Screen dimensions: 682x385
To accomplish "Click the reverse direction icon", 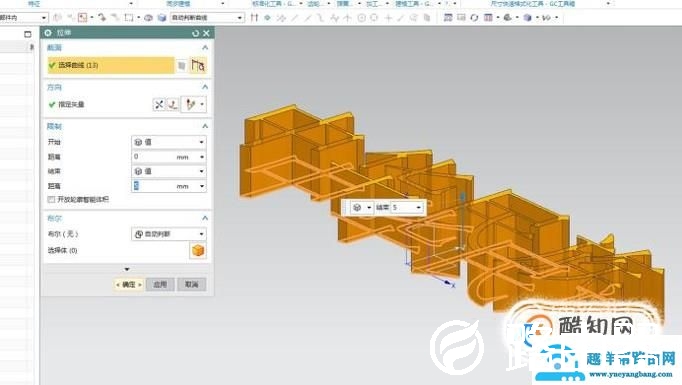I will point(159,104).
